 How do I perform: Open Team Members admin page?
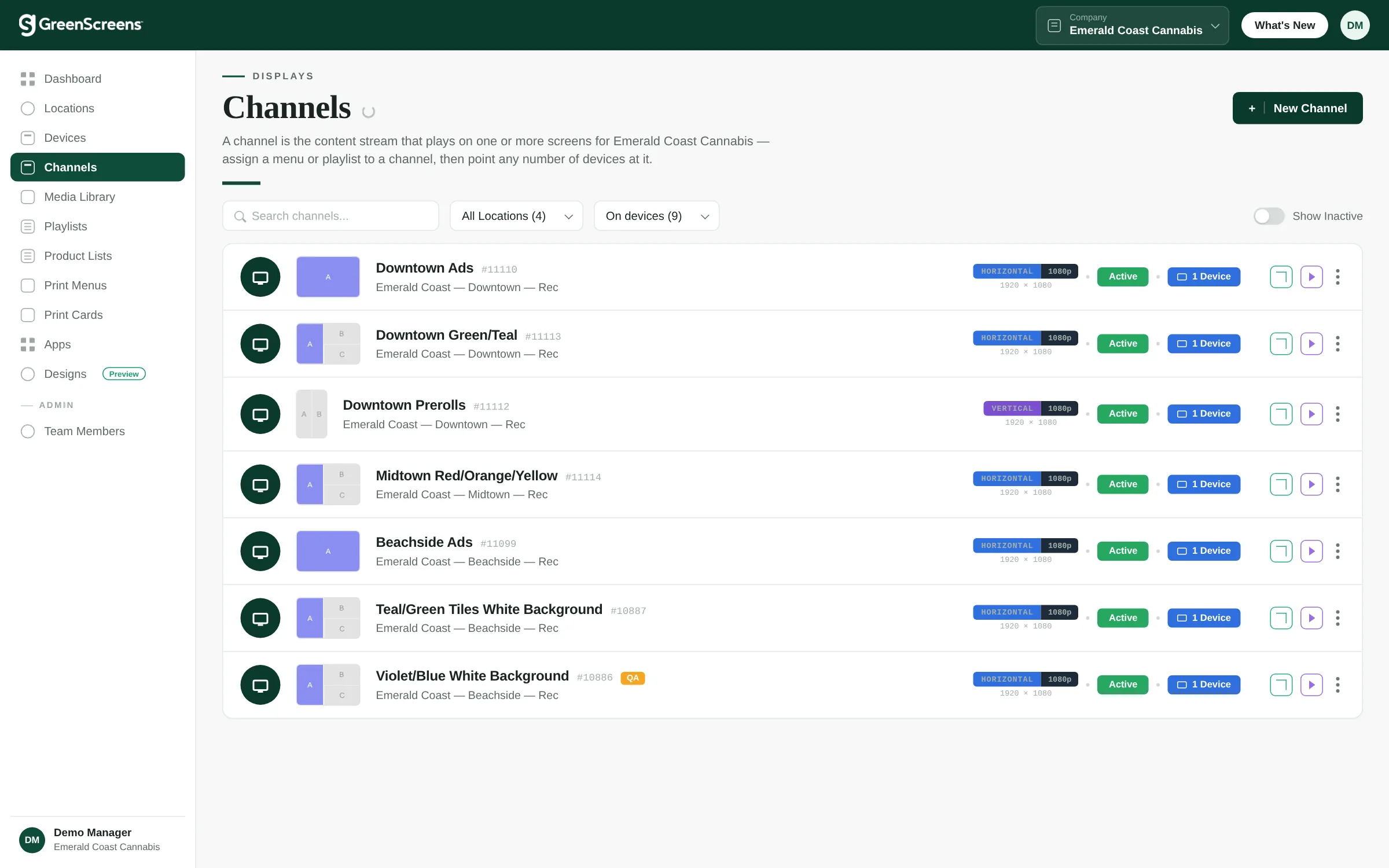(97, 431)
